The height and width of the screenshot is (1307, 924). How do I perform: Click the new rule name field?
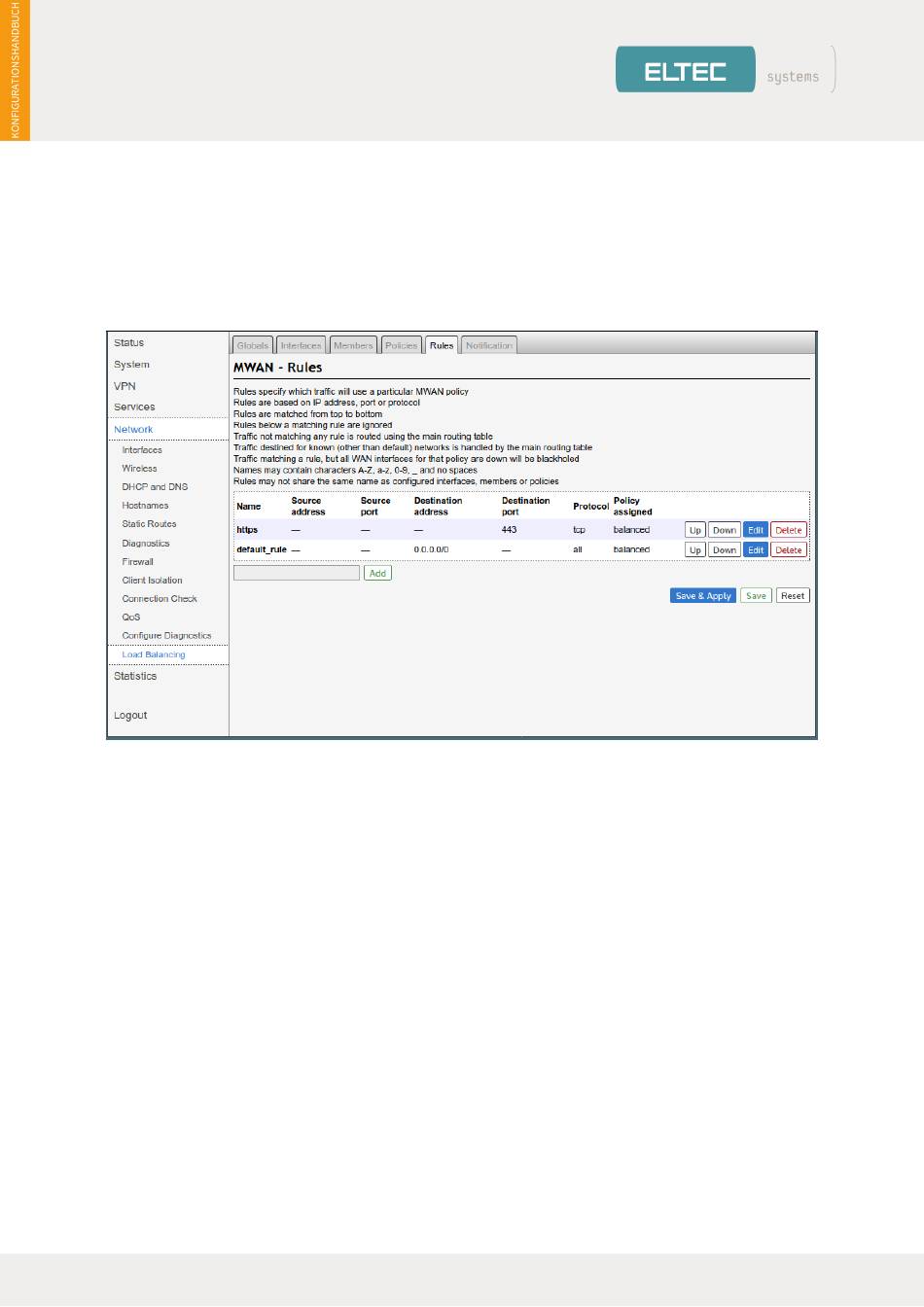297,573
